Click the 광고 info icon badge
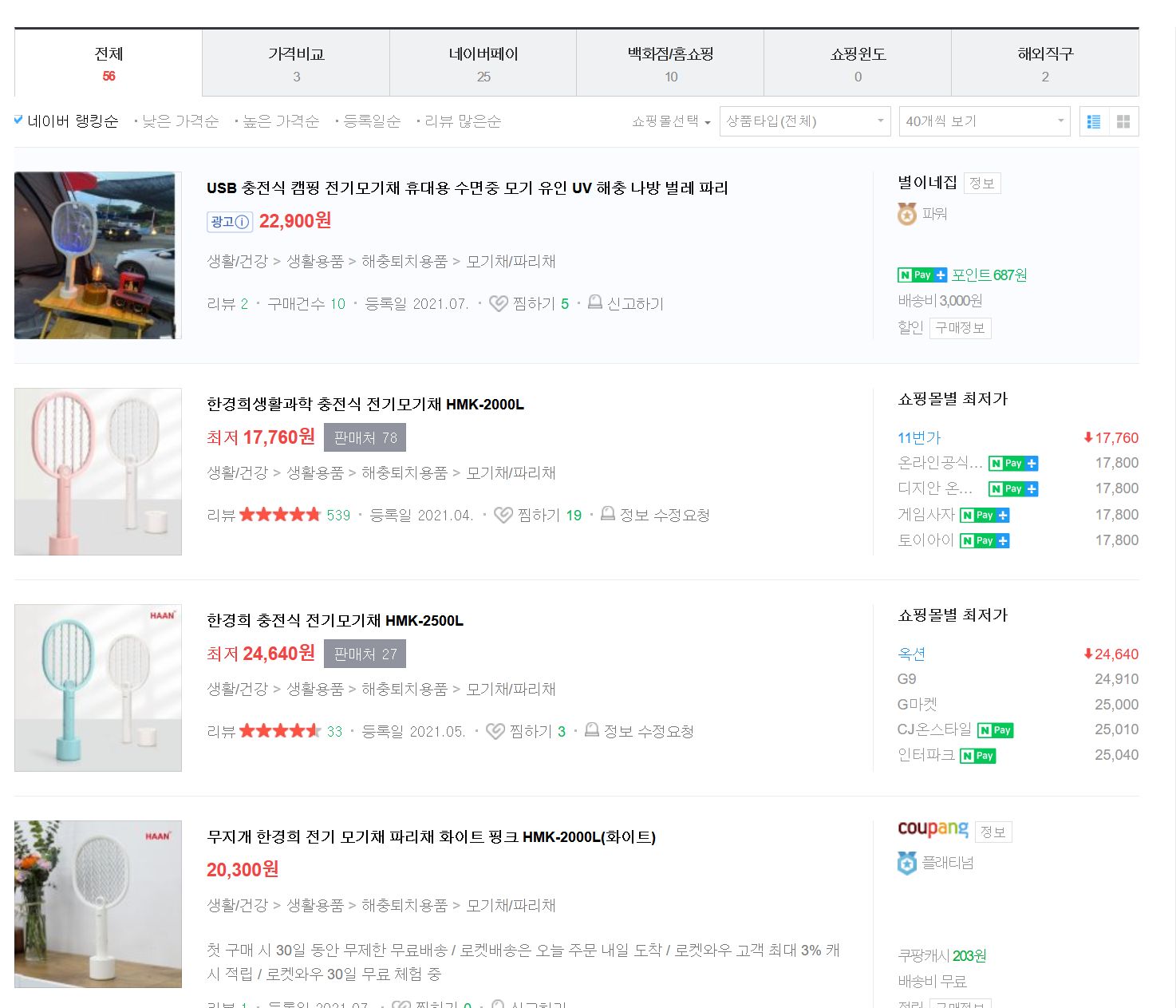This screenshot has width=1176, height=1008. point(230,222)
